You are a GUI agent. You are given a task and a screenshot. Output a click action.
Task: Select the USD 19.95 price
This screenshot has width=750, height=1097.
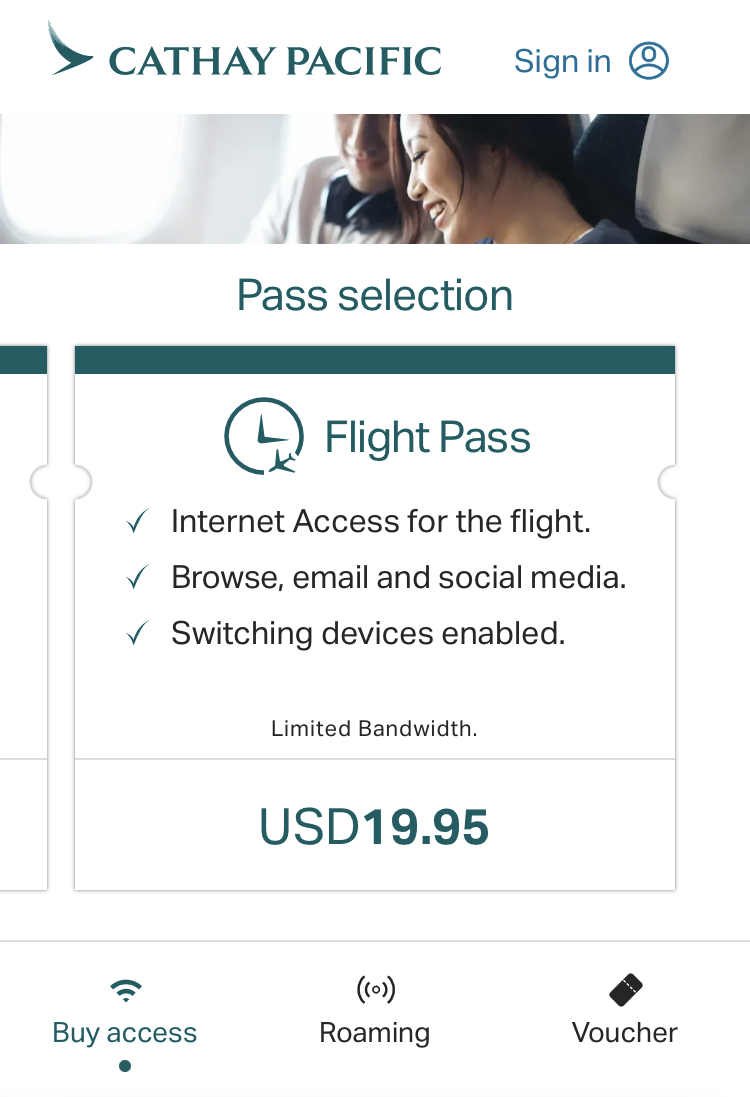click(374, 827)
